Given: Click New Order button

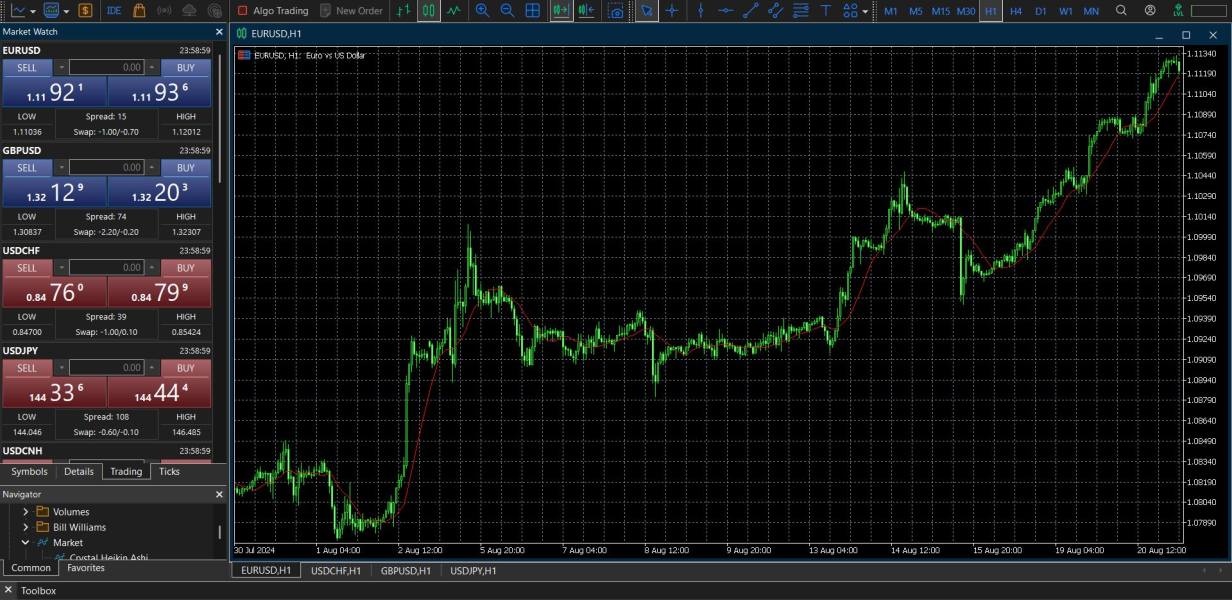Looking at the screenshot, I should pyautogui.click(x=351, y=11).
